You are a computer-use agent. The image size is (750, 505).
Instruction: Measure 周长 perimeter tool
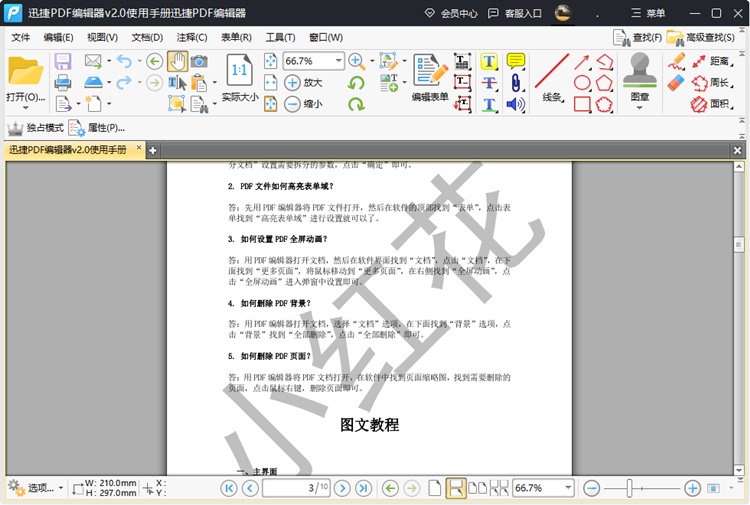pos(713,83)
